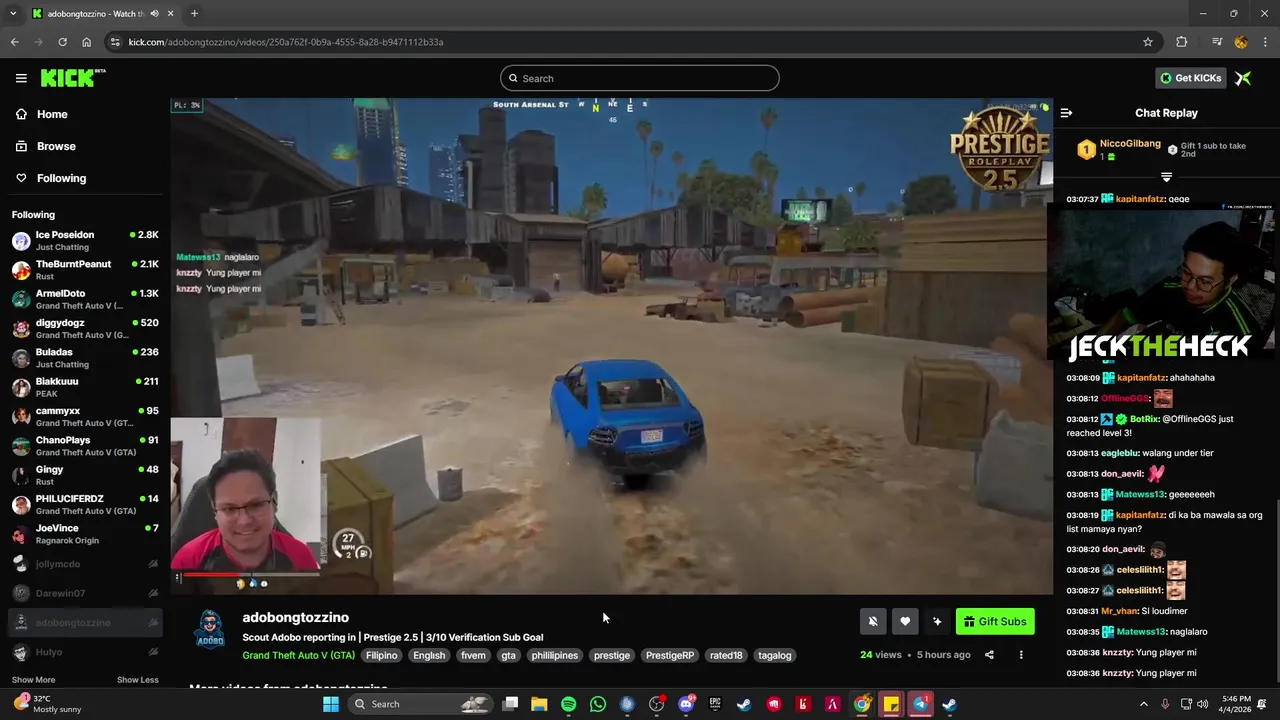Click the chat replay scrollbar
This screenshot has width=1280, height=720.
click(1276, 590)
